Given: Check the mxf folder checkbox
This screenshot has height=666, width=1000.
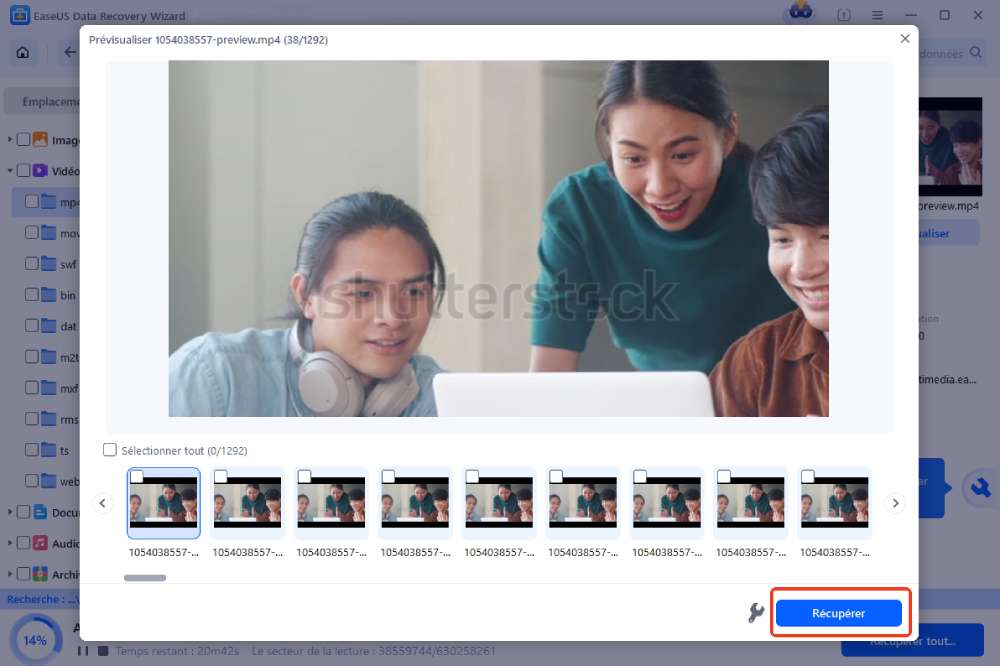Looking at the screenshot, I should point(32,387).
